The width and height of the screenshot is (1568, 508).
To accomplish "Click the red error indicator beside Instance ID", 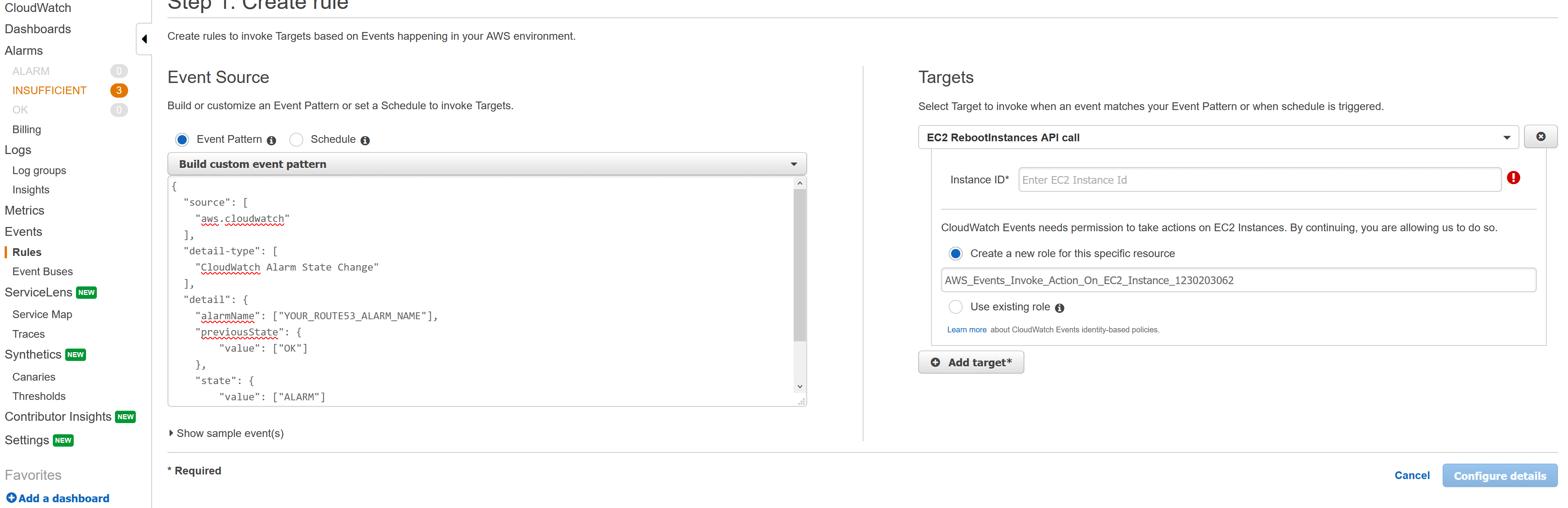I will click(x=1514, y=177).
